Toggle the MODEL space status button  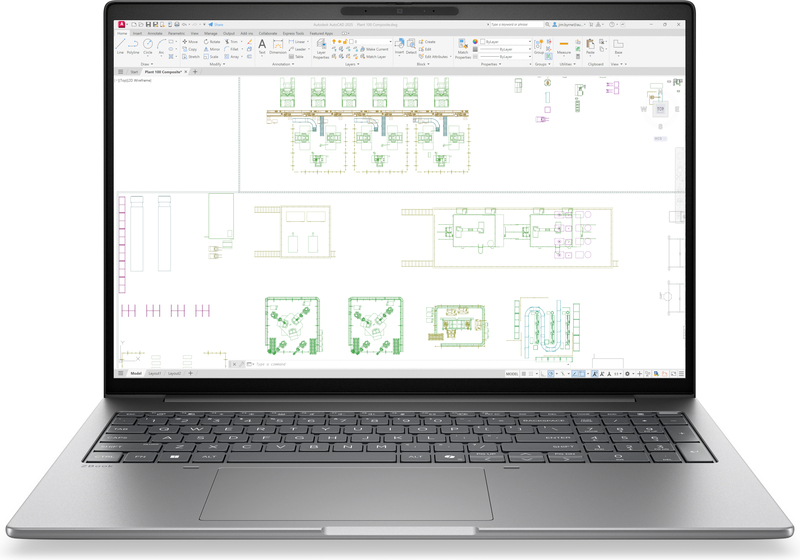pos(512,374)
